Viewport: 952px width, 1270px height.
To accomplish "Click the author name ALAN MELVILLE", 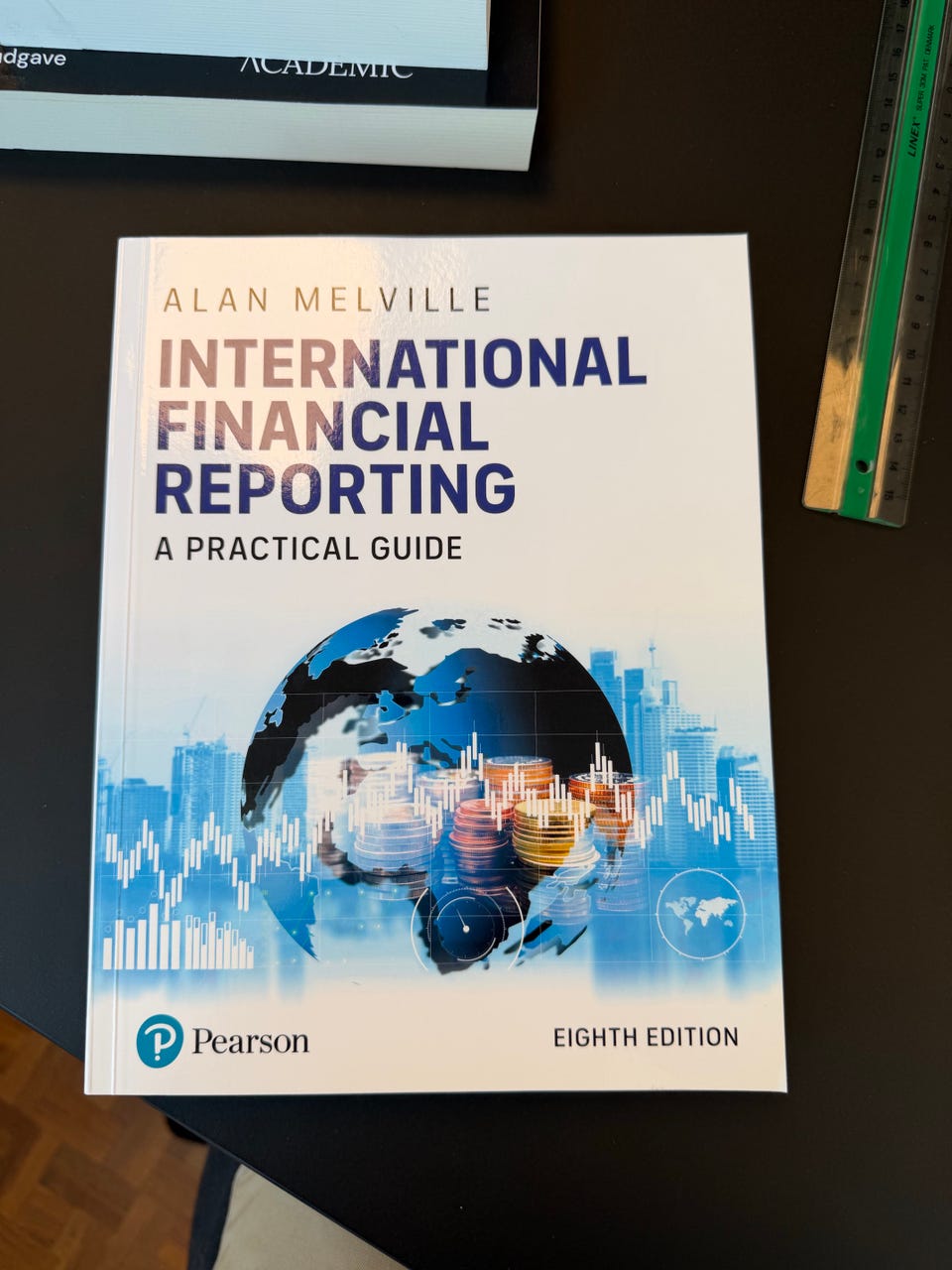I will [x=326, y=299].
